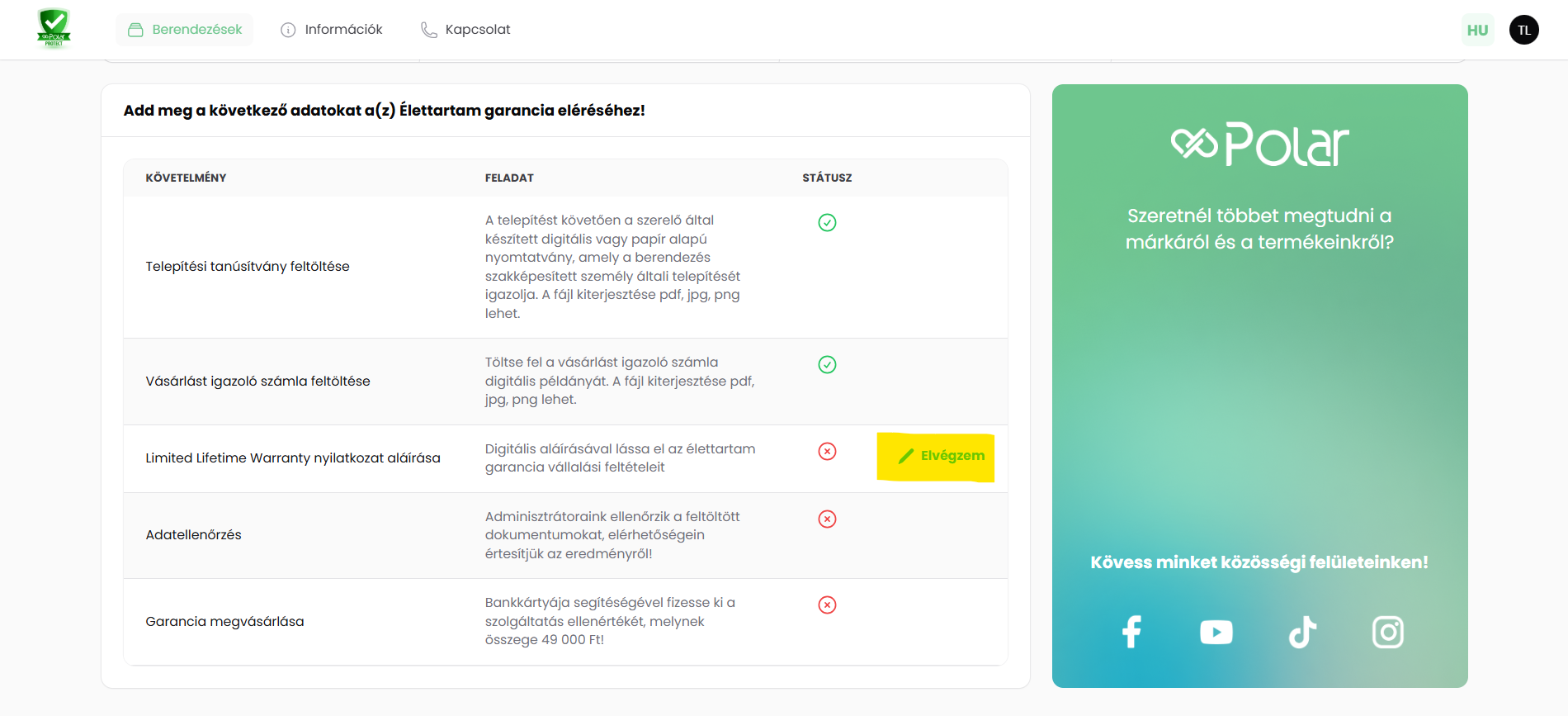
Task: Click the Polar Protect shield logo
Action: pyautogui.click(x=54, y=29)
